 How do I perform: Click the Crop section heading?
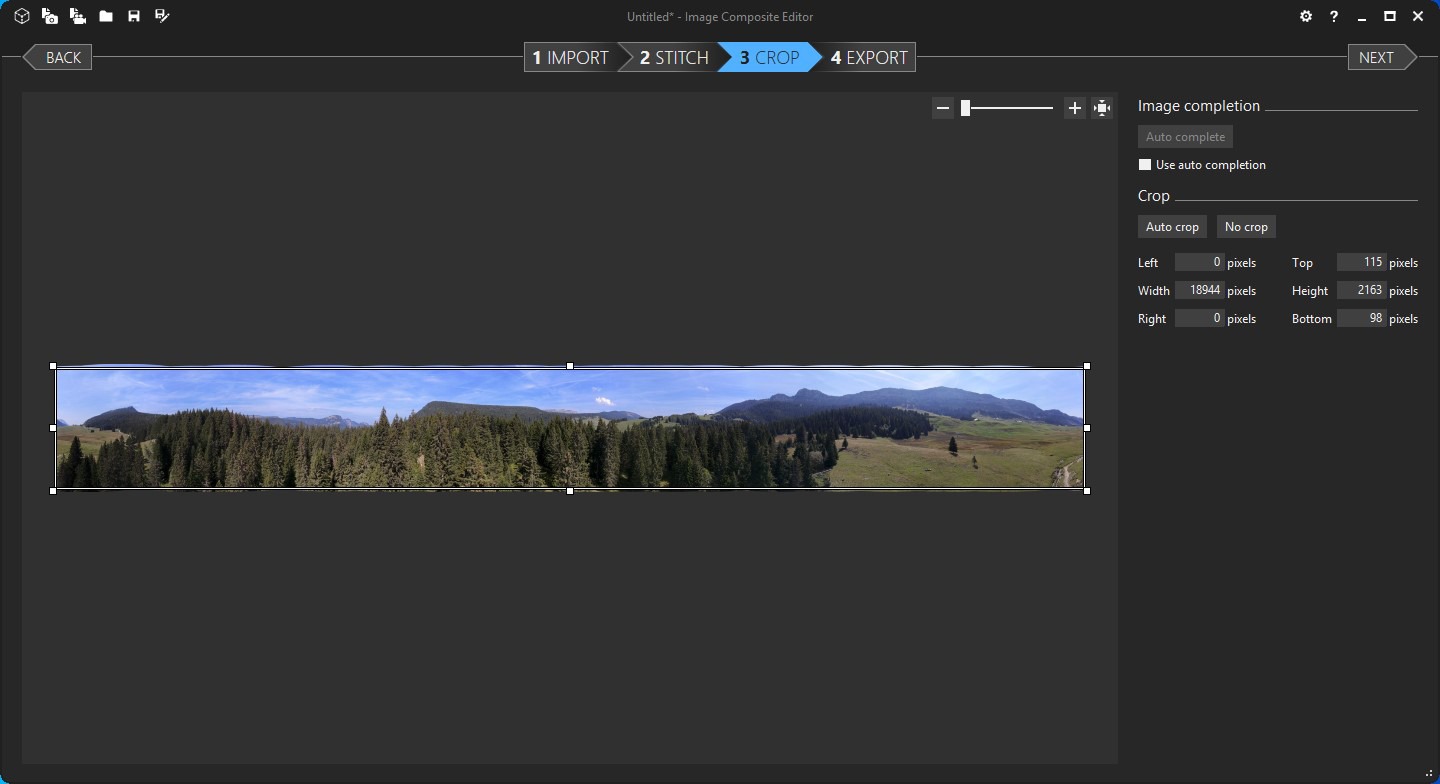pyautogui.click(x=1154, y=196)
